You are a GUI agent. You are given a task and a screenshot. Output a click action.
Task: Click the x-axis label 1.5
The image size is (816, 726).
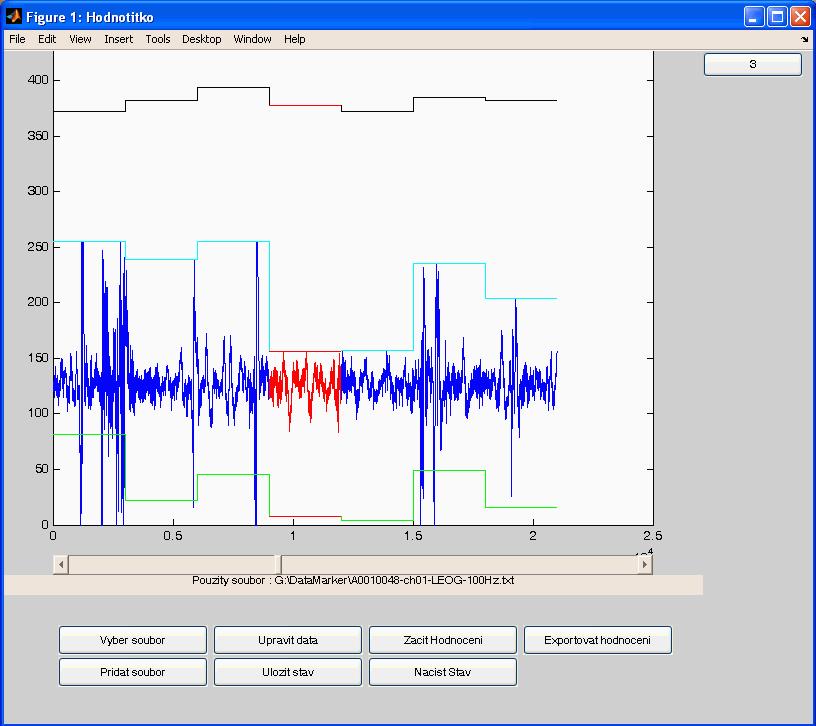[413, 536]
